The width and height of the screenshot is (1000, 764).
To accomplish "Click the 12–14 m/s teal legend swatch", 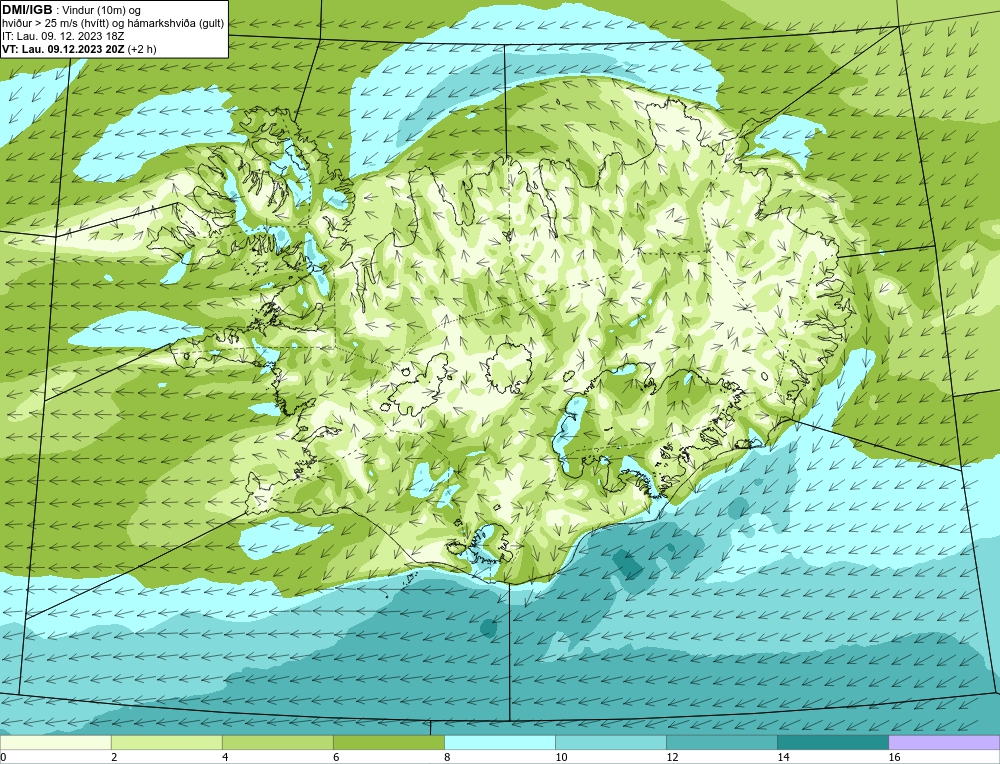I will point(721,742).
